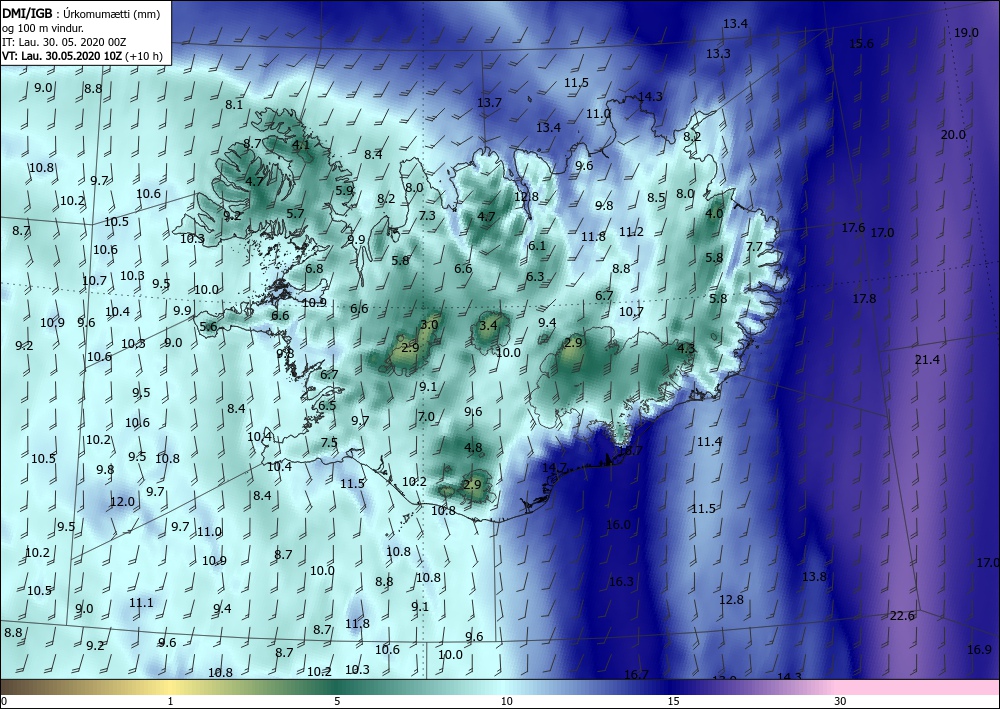Screen dimensions: 1000x709
Task: Click the map value 14.7
Action: tap(554, 468)
